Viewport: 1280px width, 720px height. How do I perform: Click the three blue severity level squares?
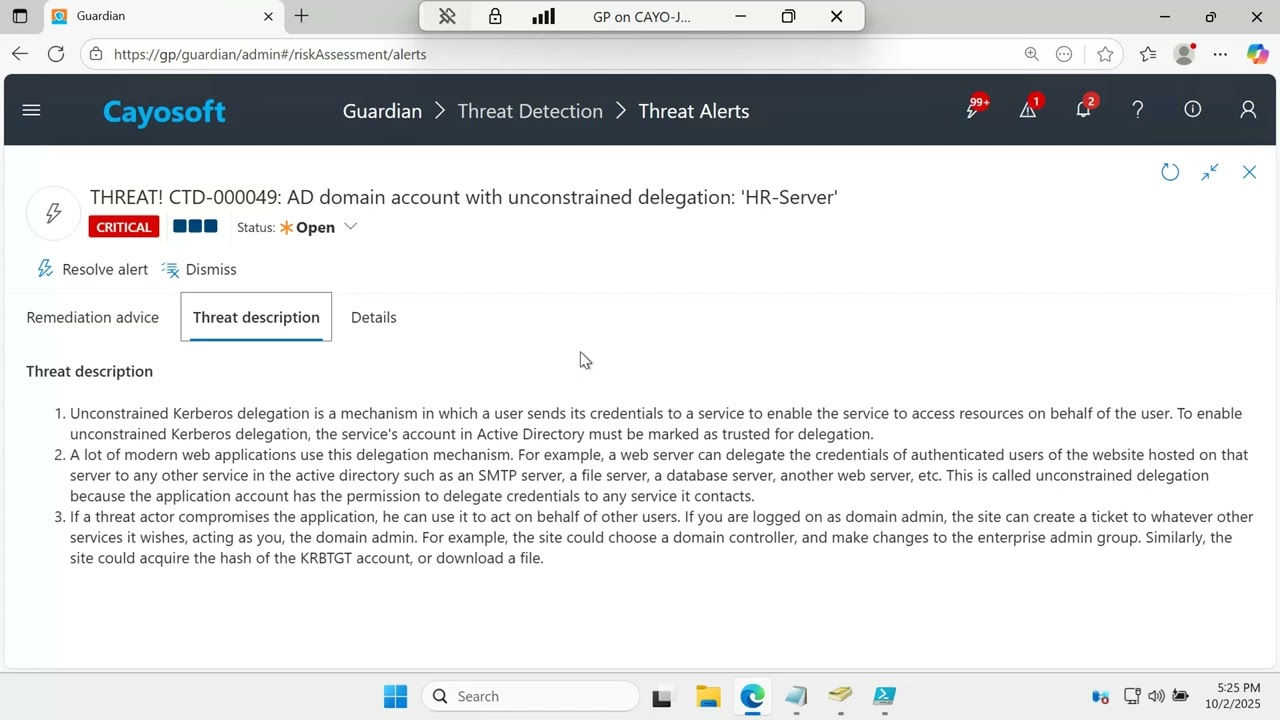[x=195, y=226]
